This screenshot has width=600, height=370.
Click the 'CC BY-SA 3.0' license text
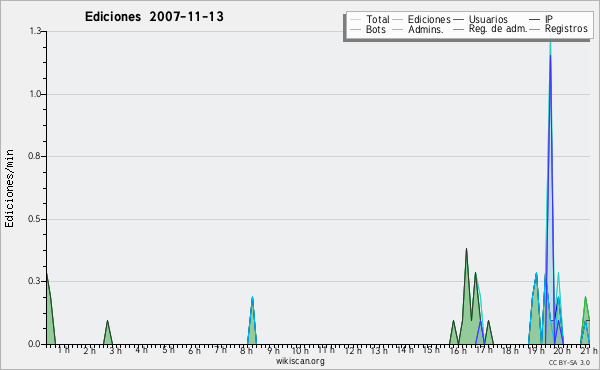click(569, 362)
